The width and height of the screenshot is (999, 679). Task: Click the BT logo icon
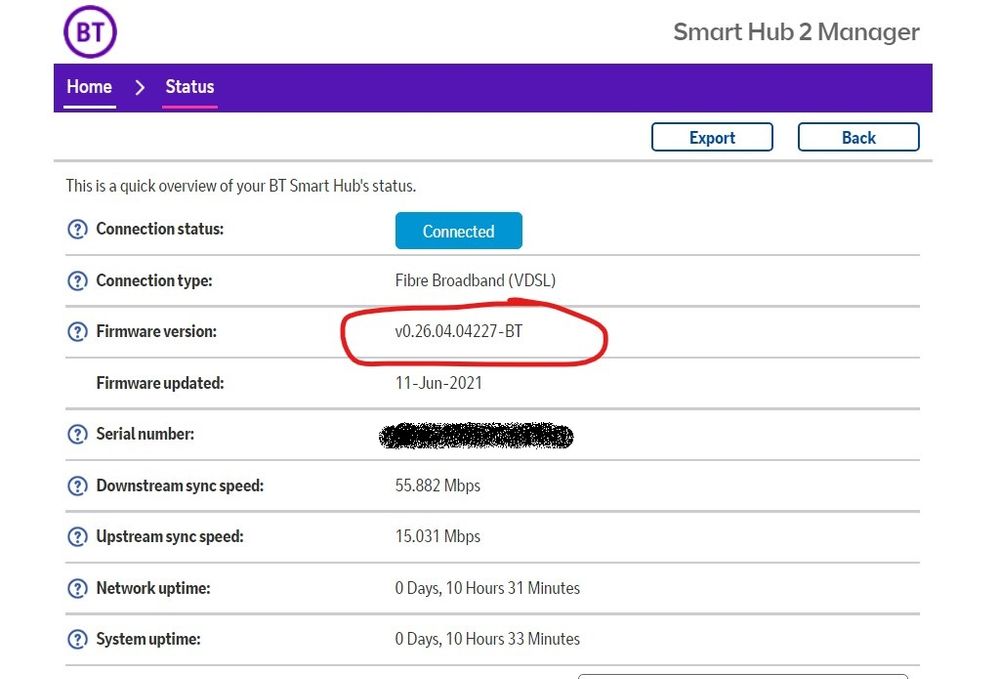click(x=90, y=32)
